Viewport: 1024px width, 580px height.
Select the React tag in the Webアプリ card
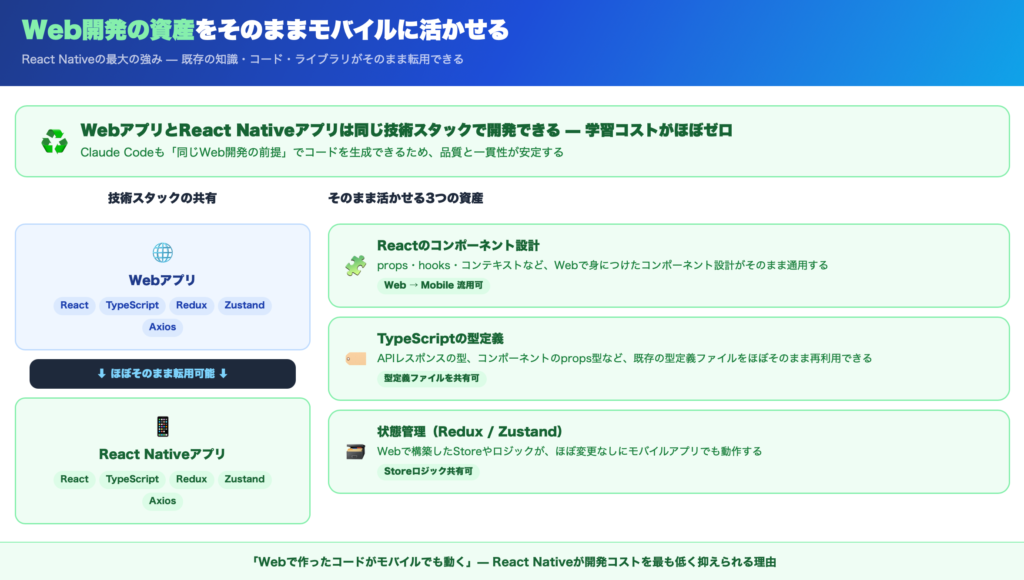point(74,306)
